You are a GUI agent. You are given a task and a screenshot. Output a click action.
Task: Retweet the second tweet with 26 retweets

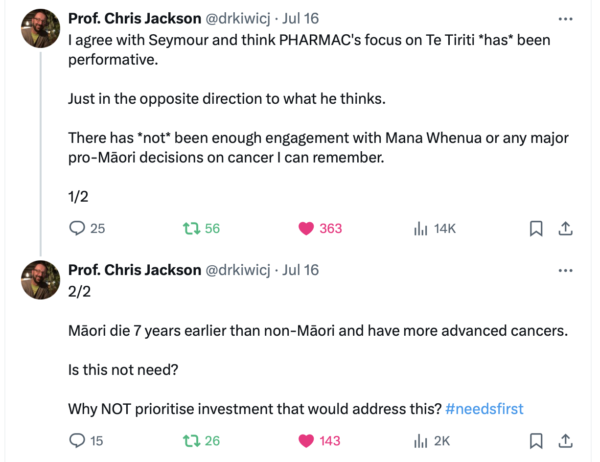[191, 440]
